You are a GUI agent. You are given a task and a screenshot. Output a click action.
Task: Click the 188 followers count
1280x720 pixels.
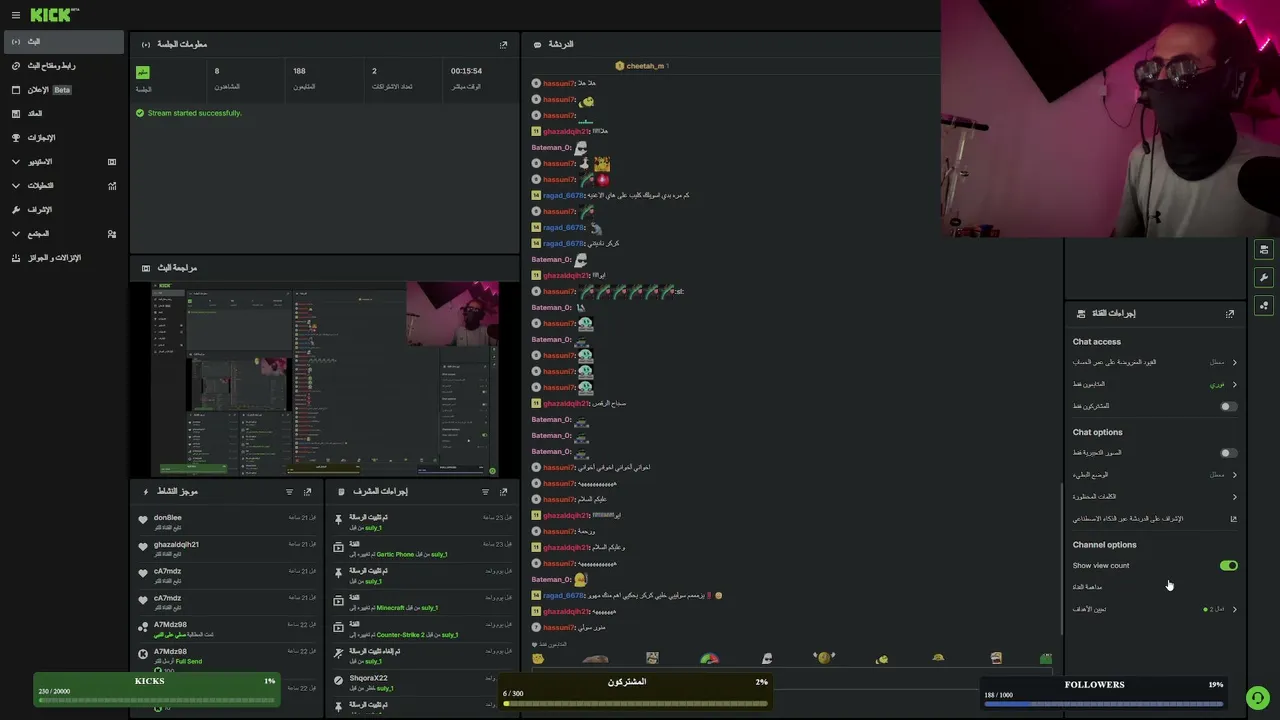[x=299, y=71]
